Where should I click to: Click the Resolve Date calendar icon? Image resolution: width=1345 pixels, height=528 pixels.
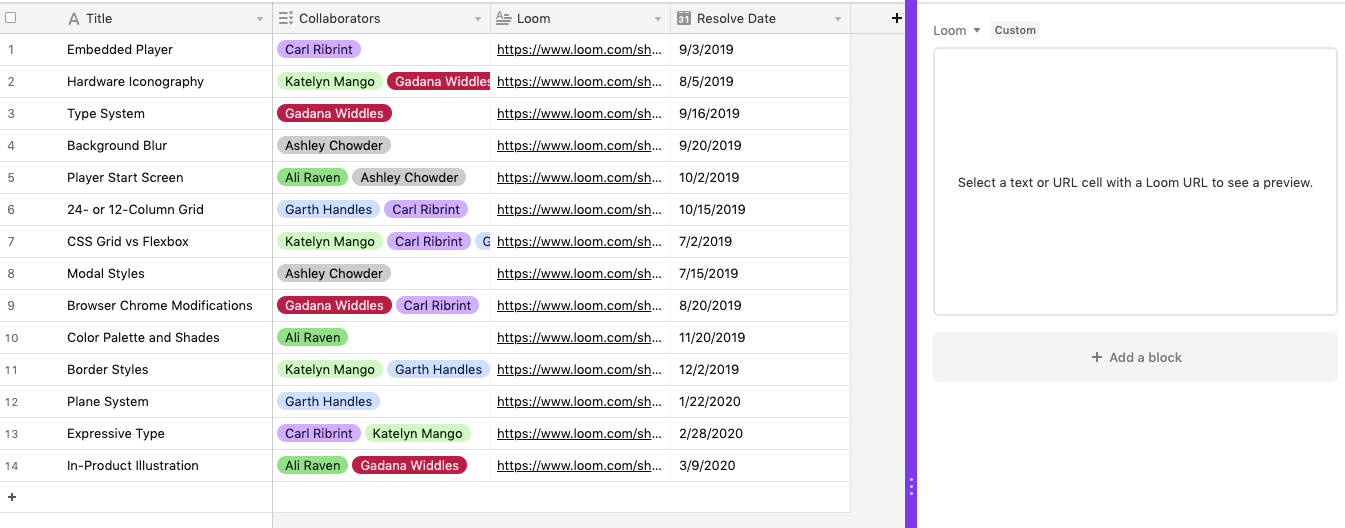coord(684,18)
